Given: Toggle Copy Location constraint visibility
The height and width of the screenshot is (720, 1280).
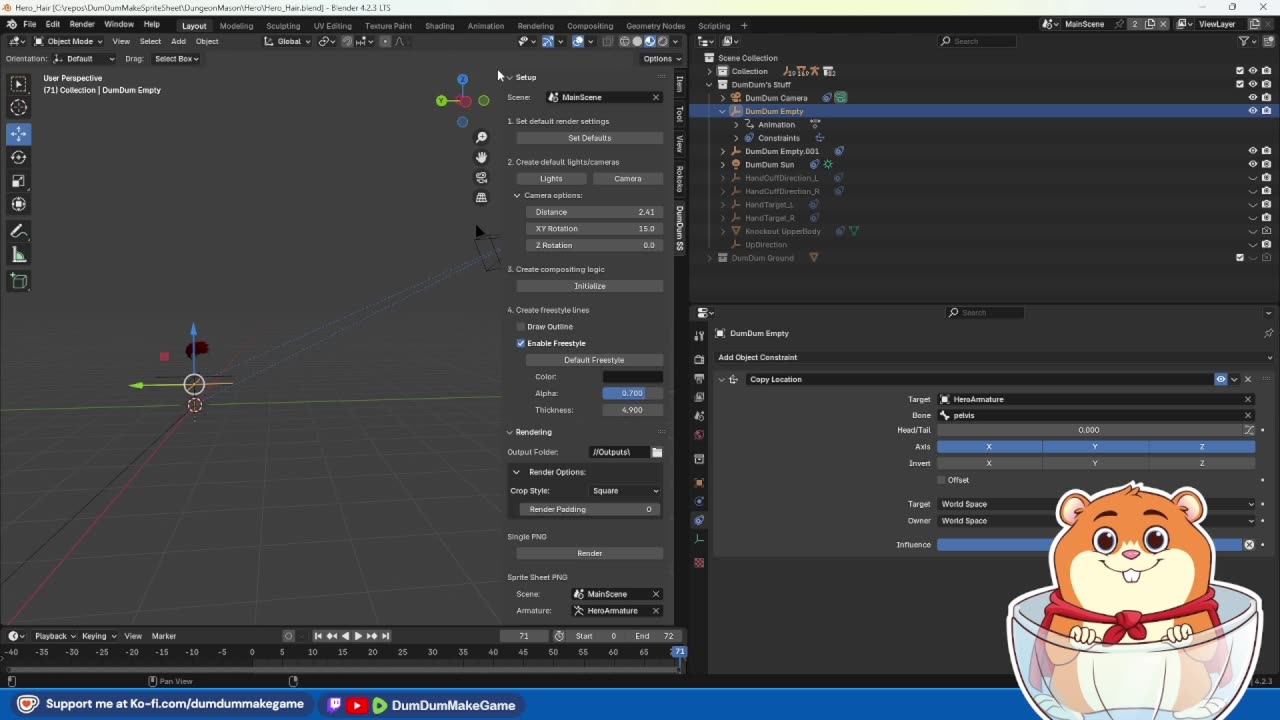Looking at the screenshot, I should tap(1221, 379).
